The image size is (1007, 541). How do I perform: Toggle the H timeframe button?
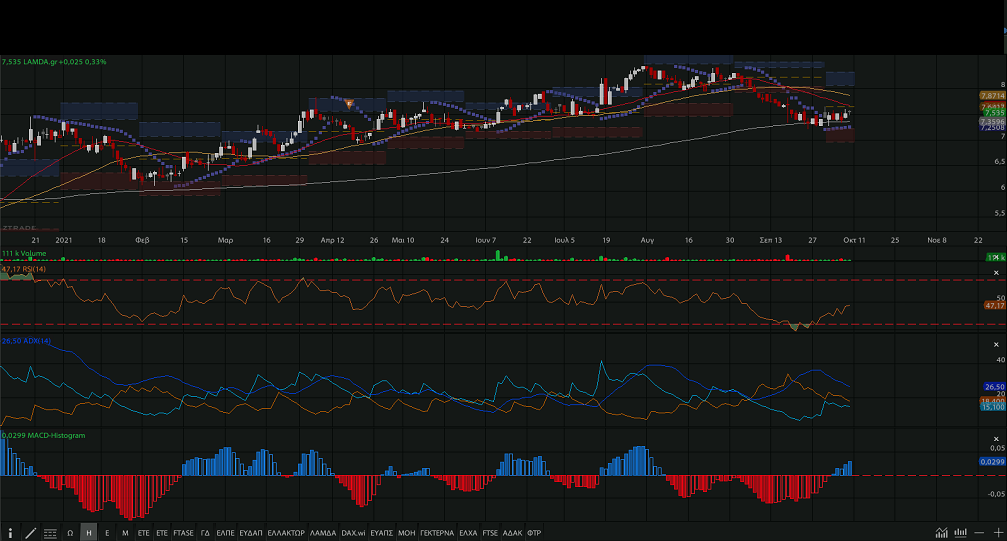89,533
